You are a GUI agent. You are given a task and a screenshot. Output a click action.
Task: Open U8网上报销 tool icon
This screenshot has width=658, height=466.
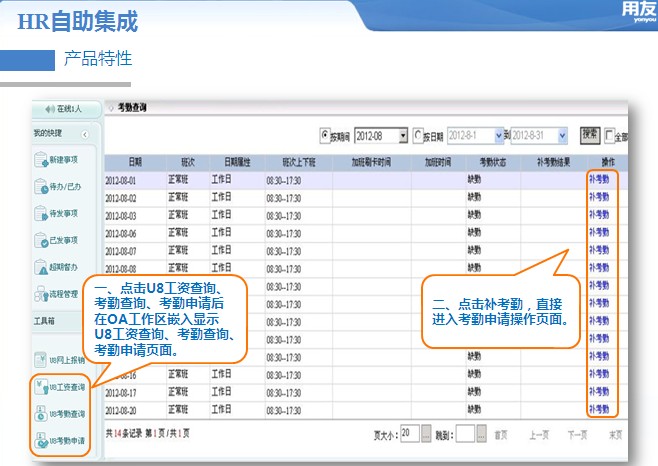[41, 360]
